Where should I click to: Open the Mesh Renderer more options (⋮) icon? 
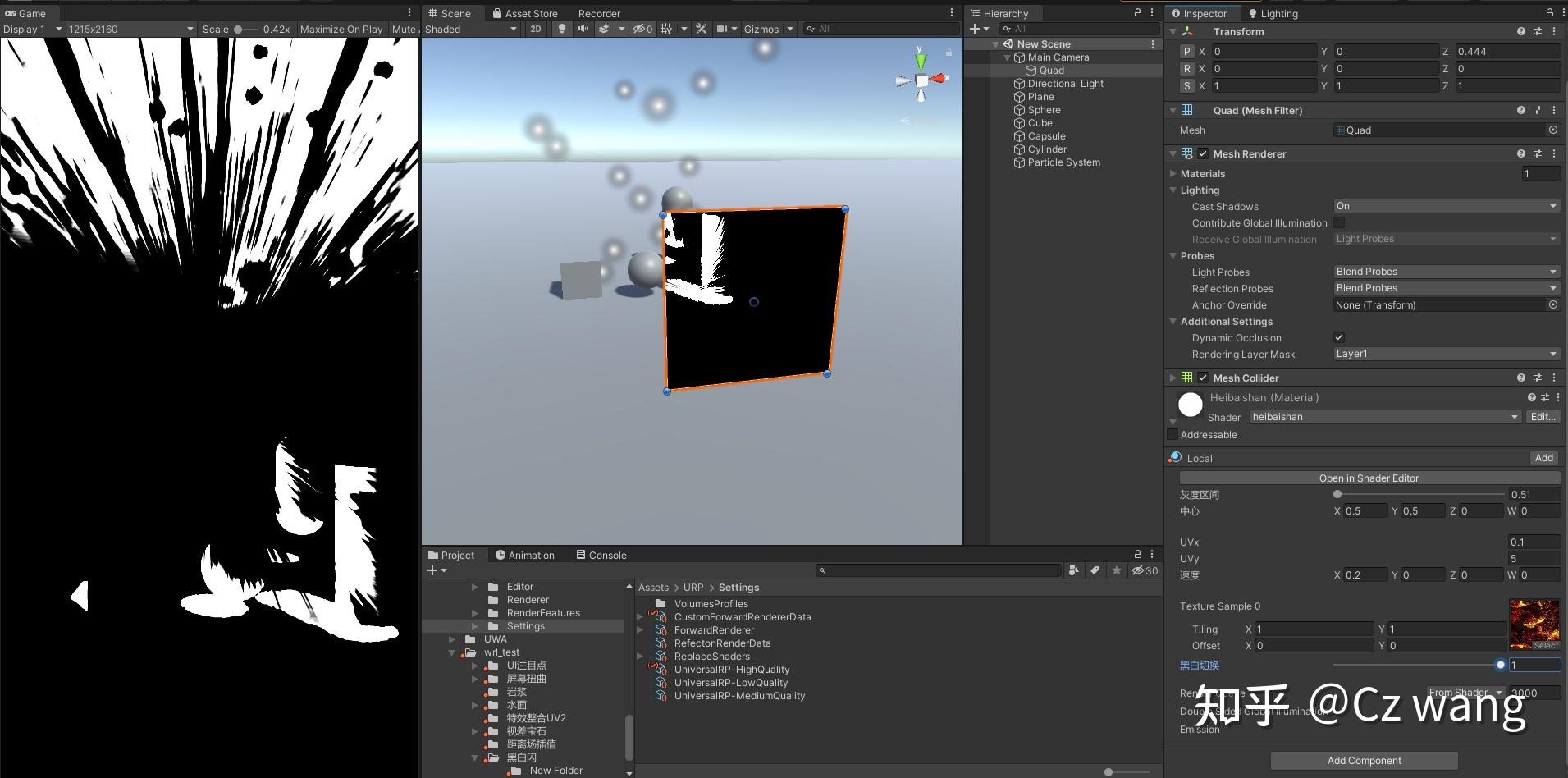(1555, 153)
